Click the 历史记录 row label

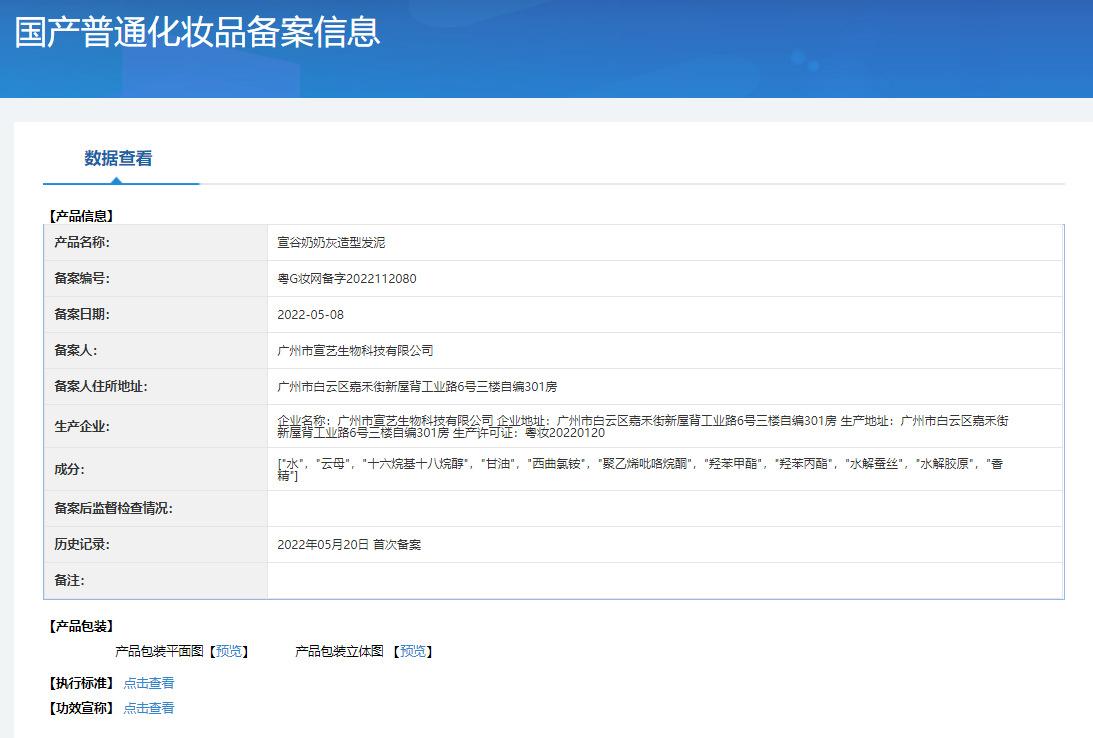pos(82,545)
